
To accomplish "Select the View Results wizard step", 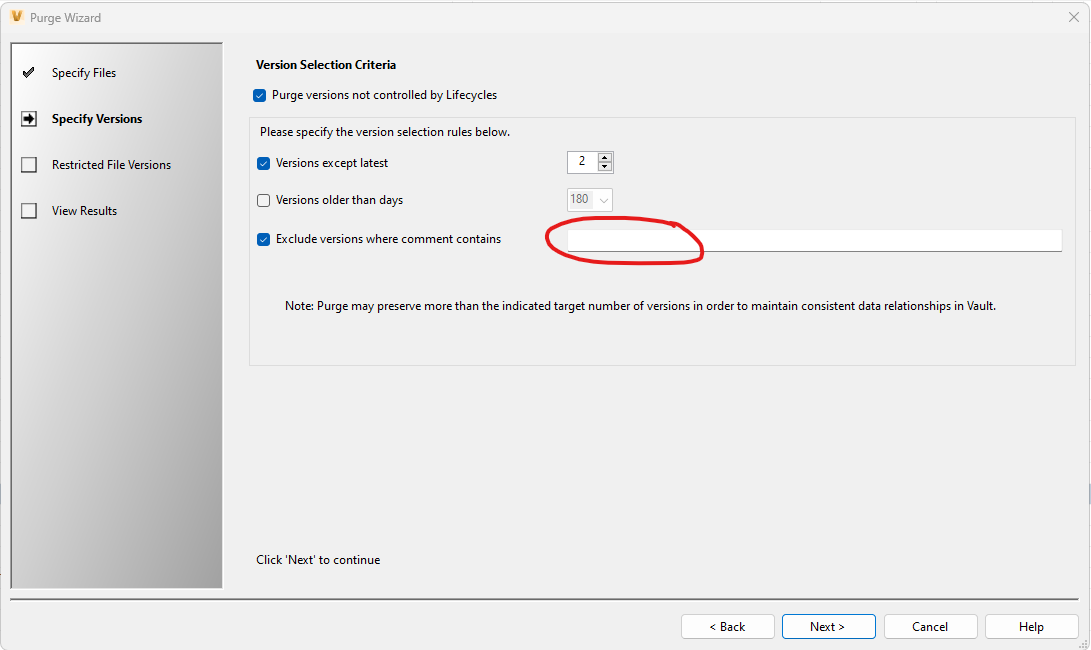I will click(84, 210).
